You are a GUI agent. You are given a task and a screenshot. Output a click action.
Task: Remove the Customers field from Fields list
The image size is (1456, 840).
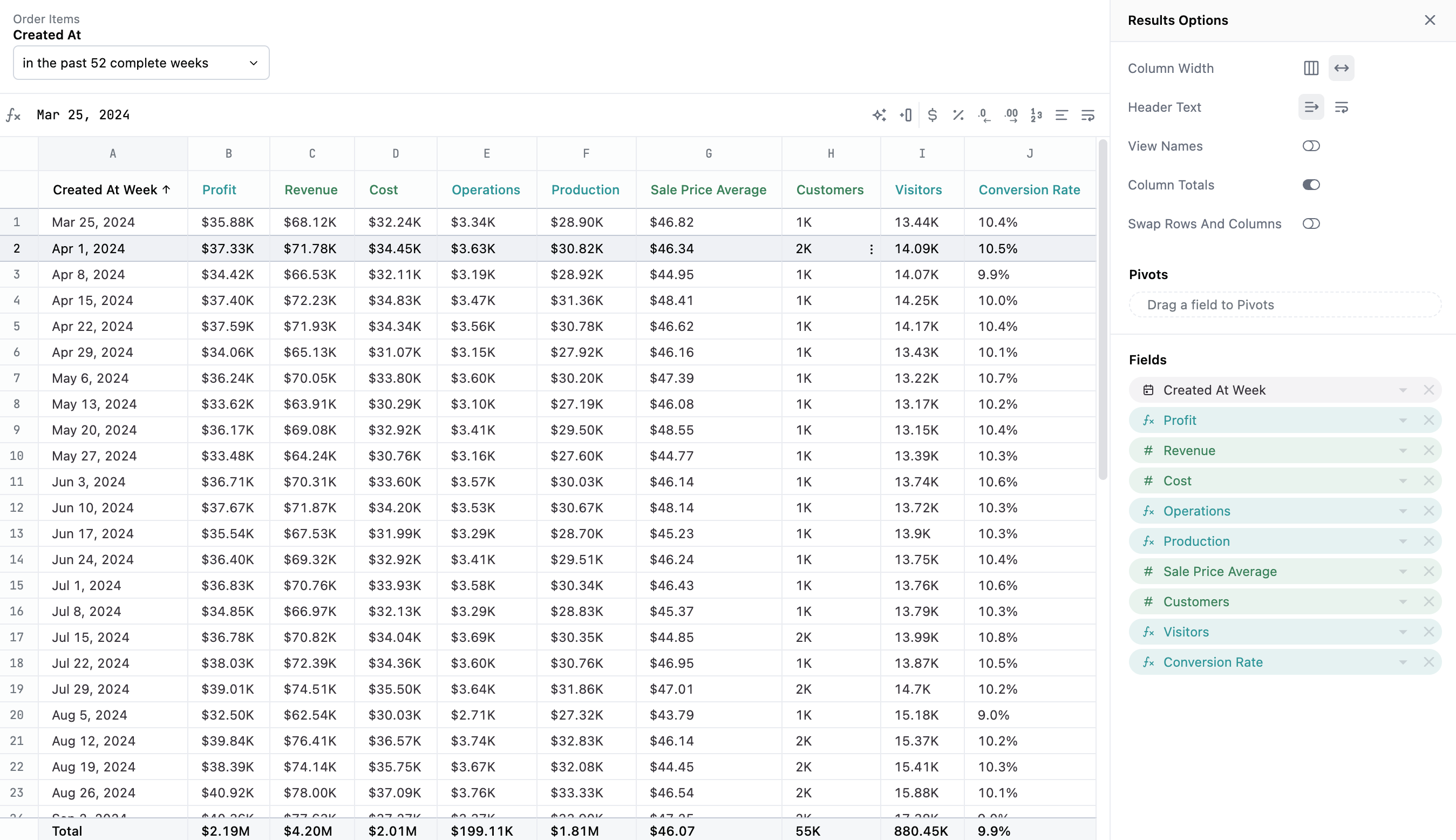(1428, 602)
